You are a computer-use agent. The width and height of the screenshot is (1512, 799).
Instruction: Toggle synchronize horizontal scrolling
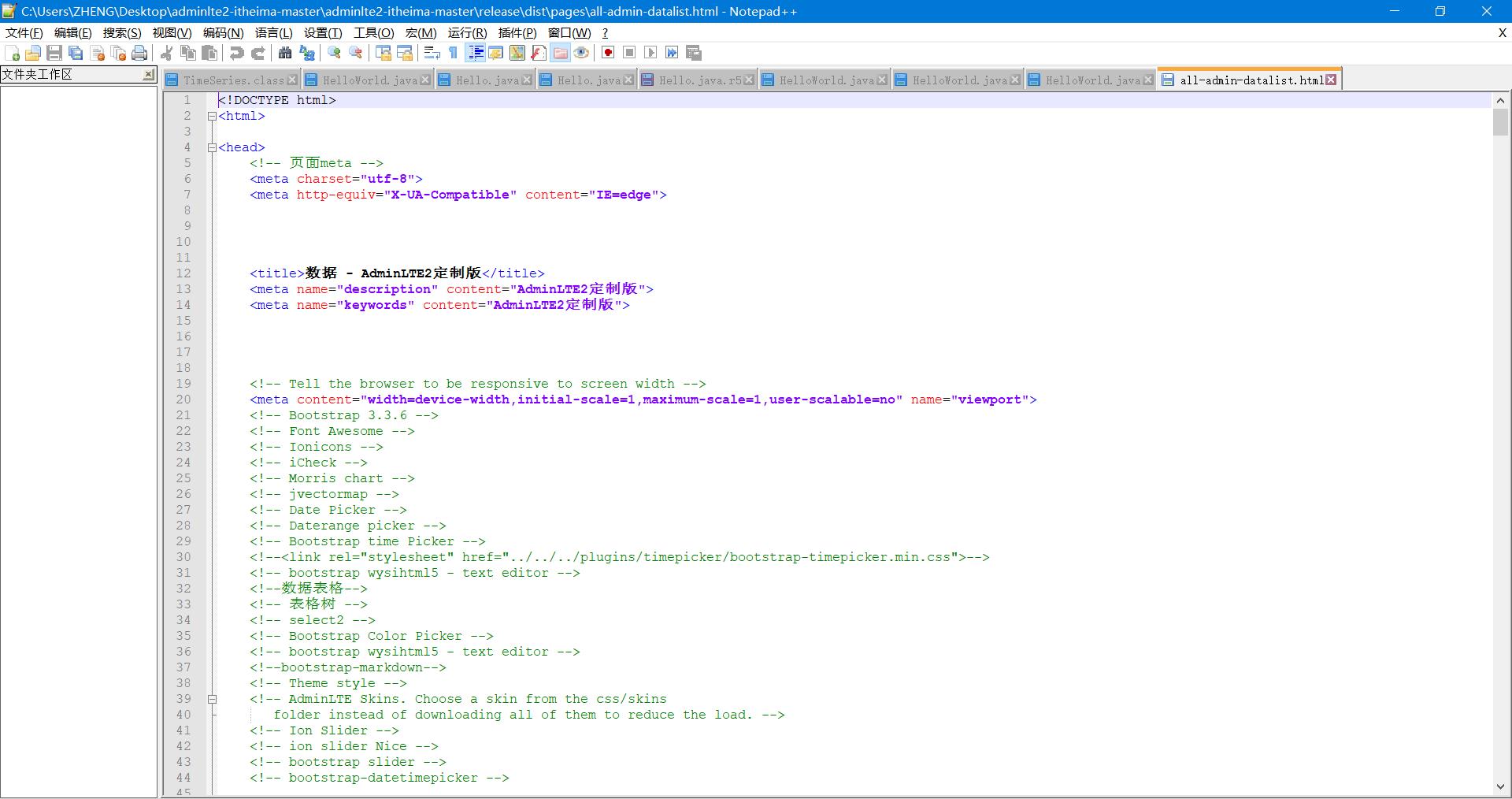click(x=405, y=53)
